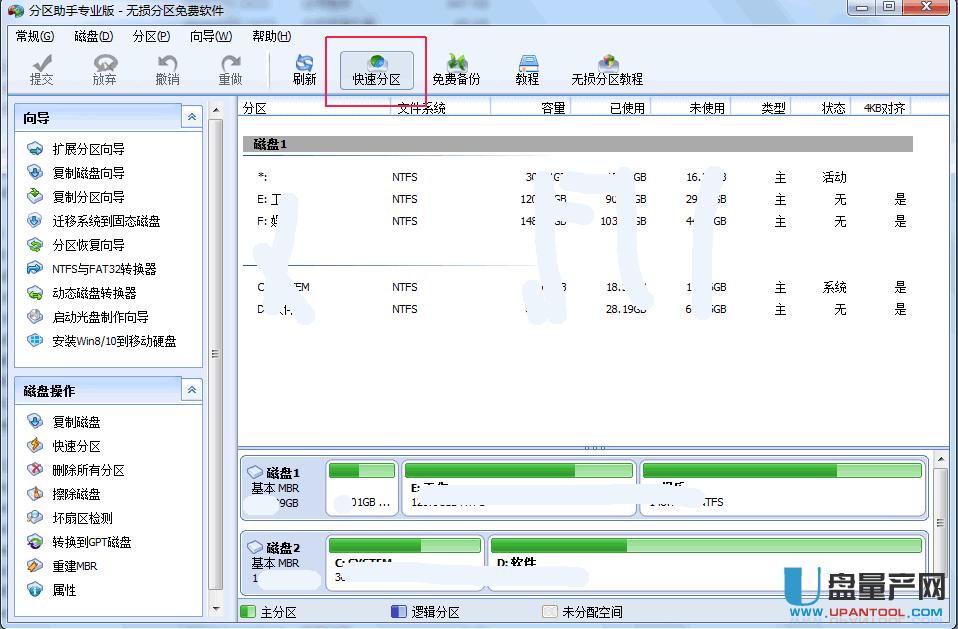Open 快速分区 from the highlighted toolbar icon

pos(376,68)
